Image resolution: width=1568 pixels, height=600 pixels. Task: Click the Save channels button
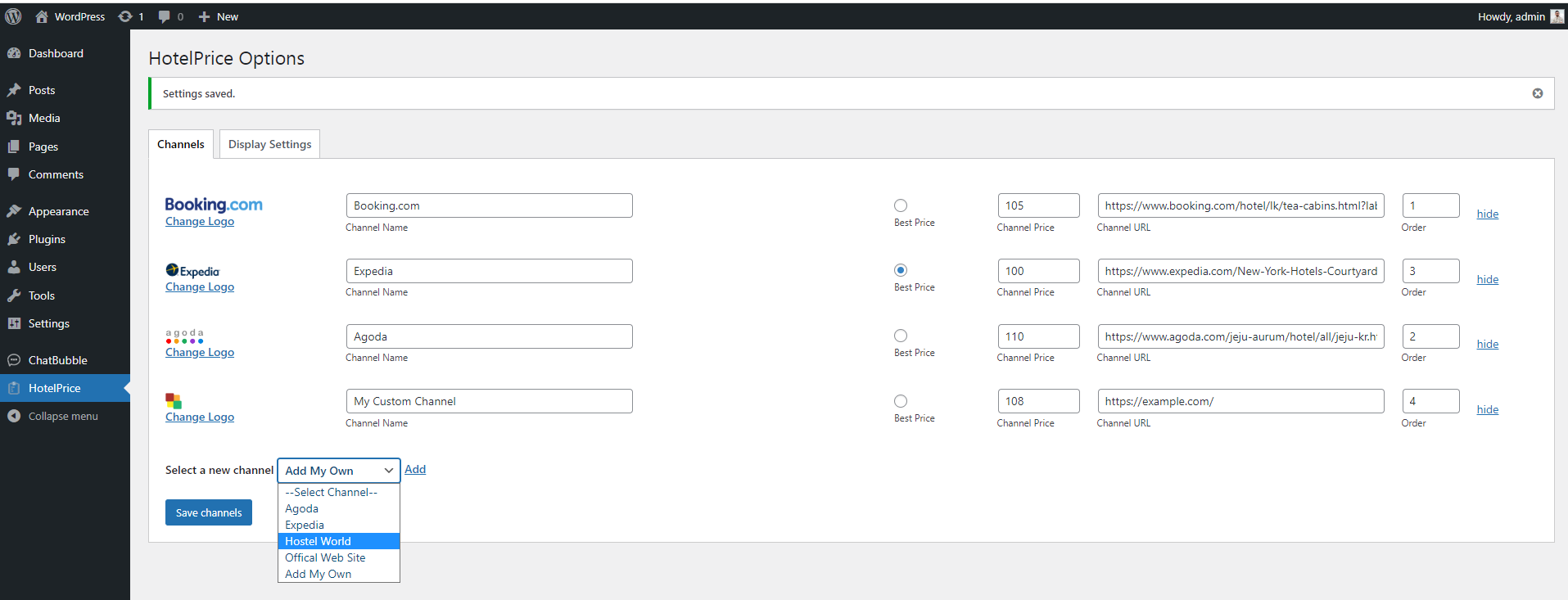click(x=209, y=512)
